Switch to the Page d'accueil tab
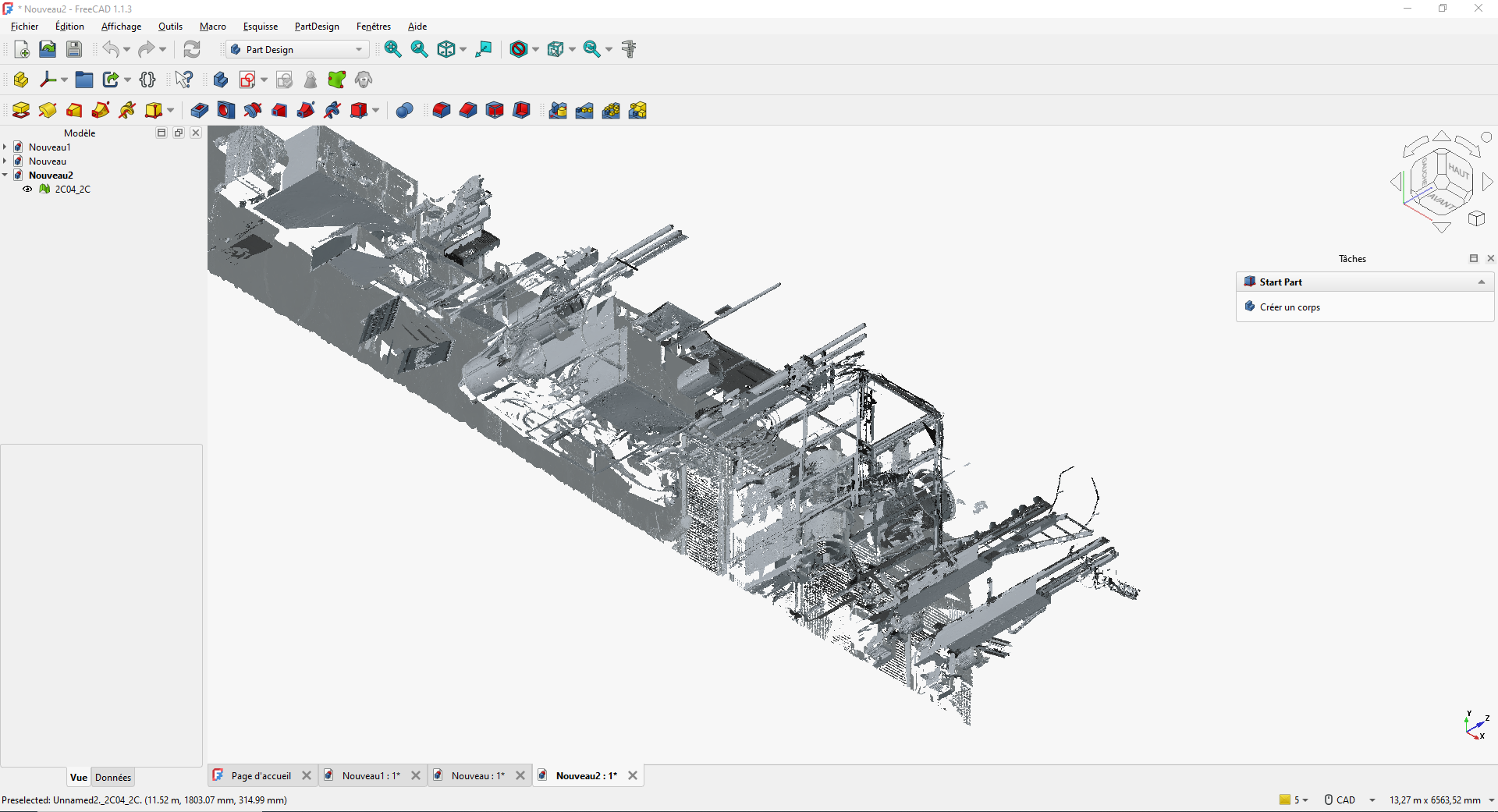 click(261, 775)
